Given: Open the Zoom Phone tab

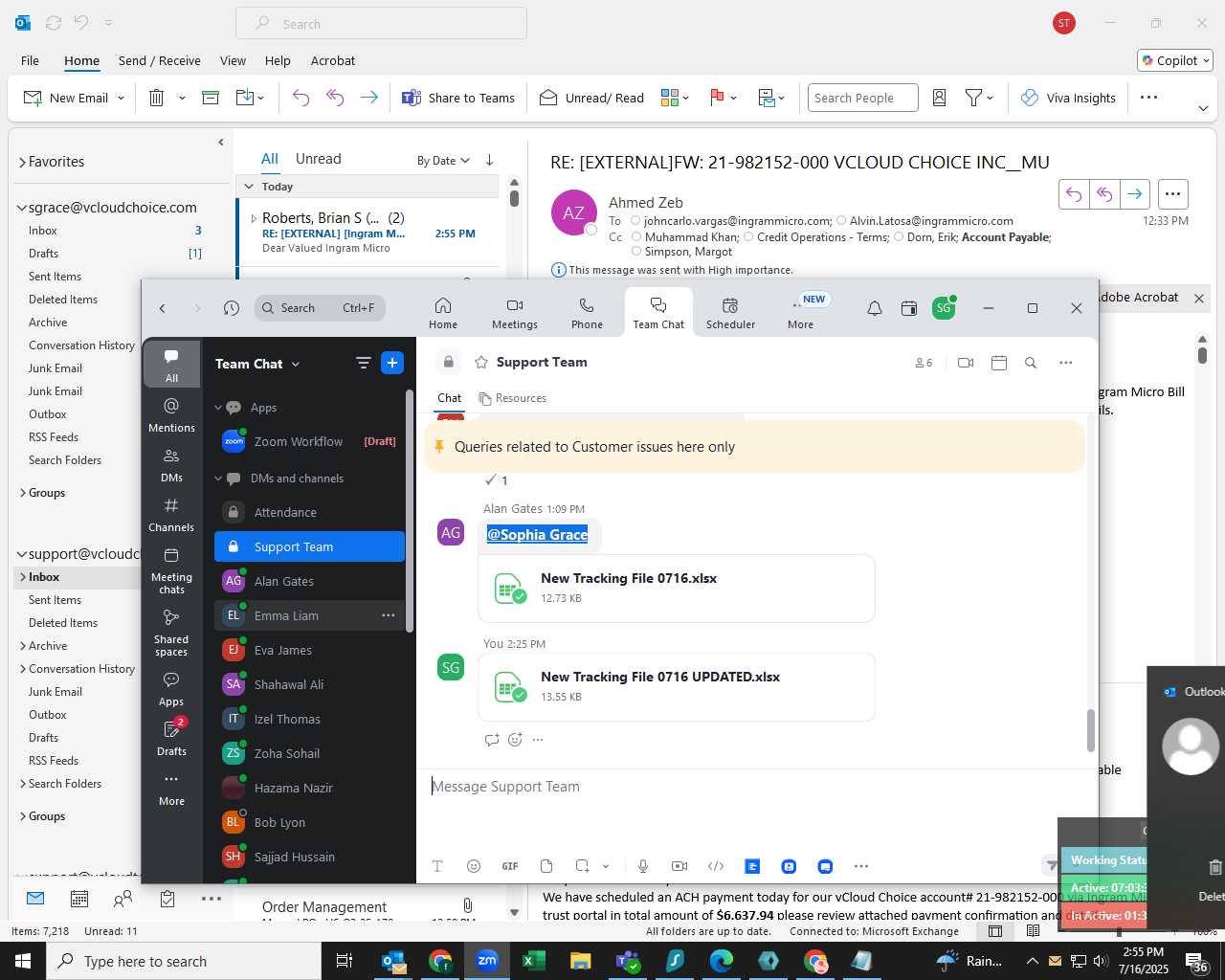Looking at the screenshot, I should click(x=587, y=313).
